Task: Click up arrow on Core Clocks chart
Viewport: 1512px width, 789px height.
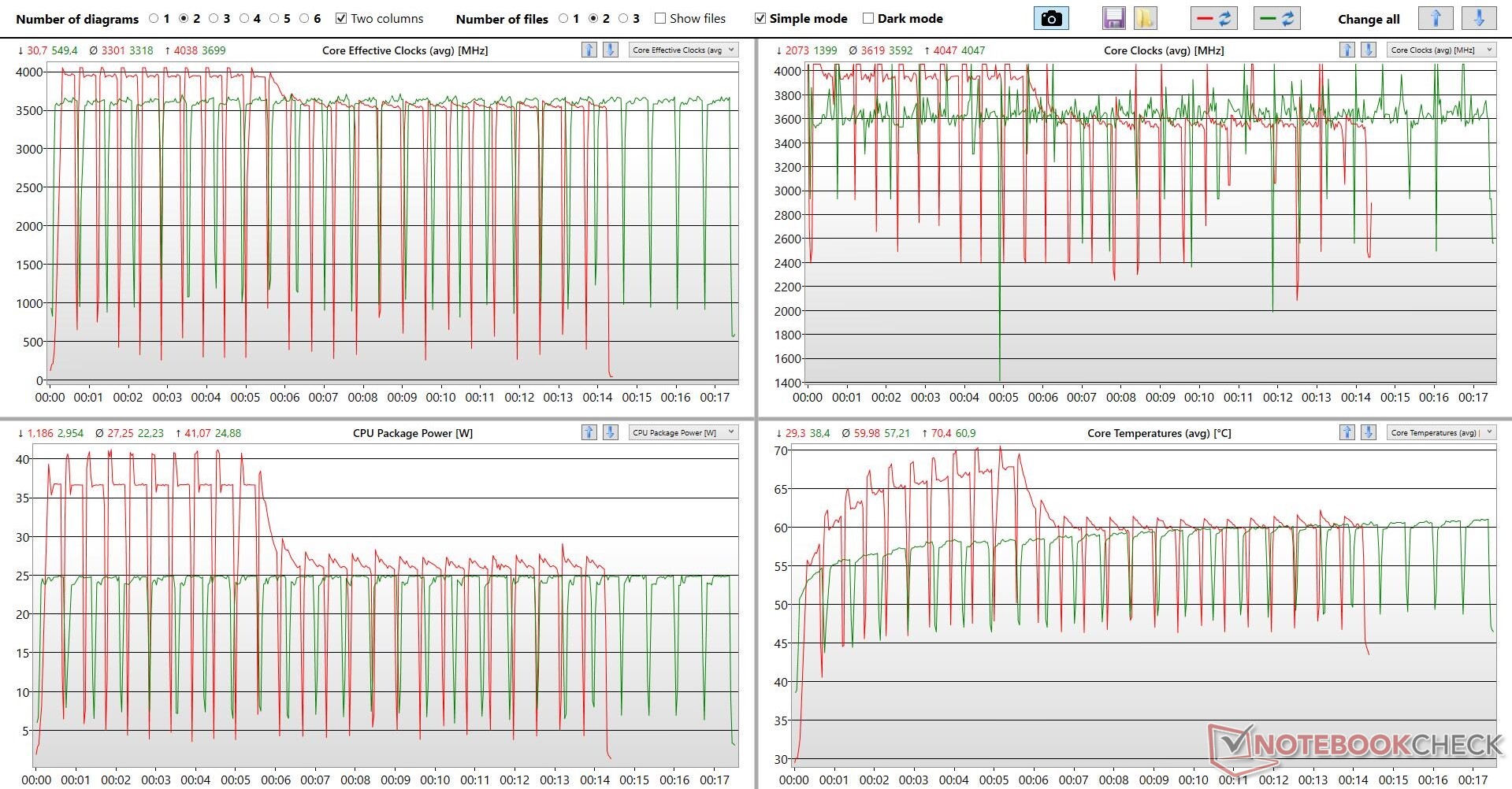Action: coord(1347,50)
